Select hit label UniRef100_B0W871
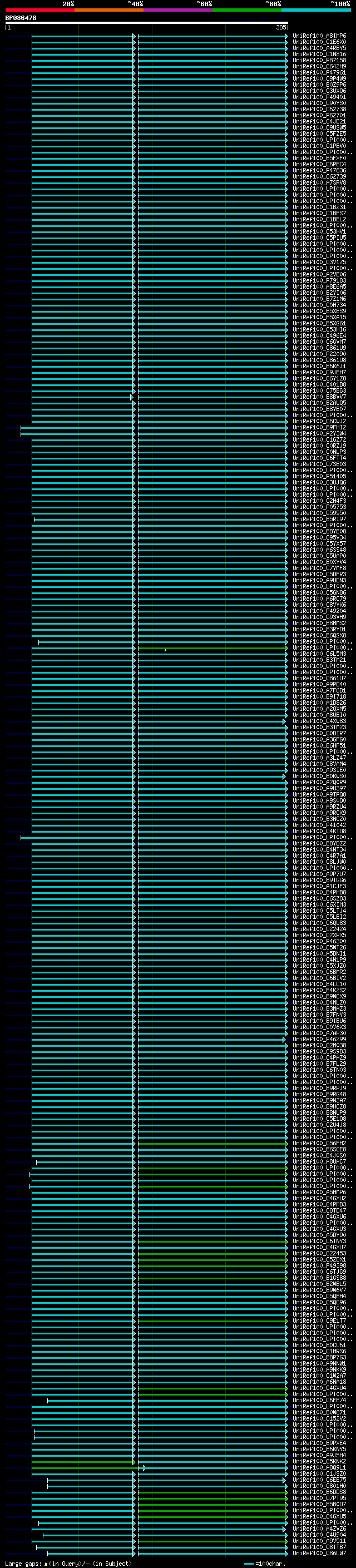The height and width of the screenshot is (1568, 356). (319, 1413)
